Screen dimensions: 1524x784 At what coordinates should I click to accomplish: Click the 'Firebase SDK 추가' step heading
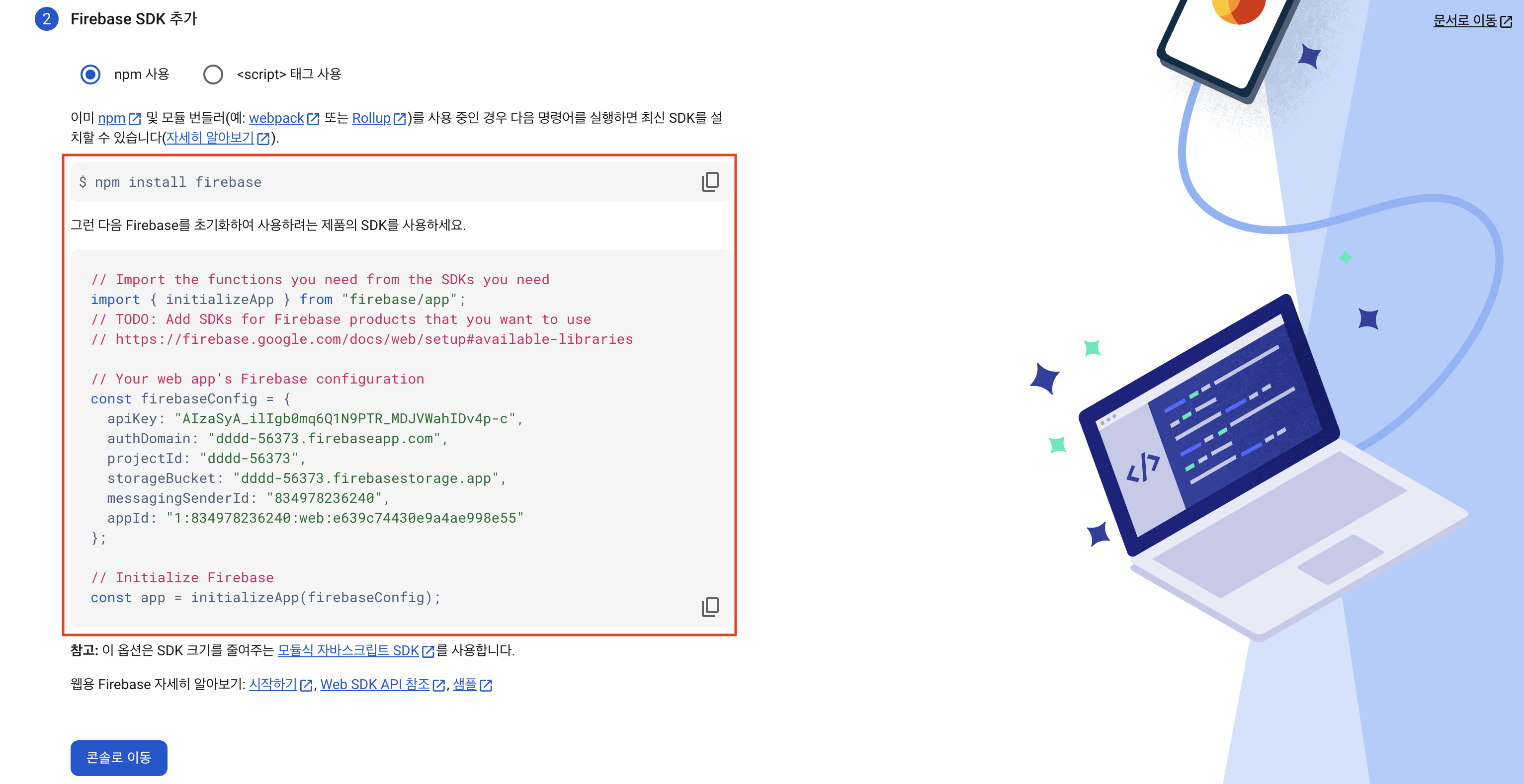point(134,19)
